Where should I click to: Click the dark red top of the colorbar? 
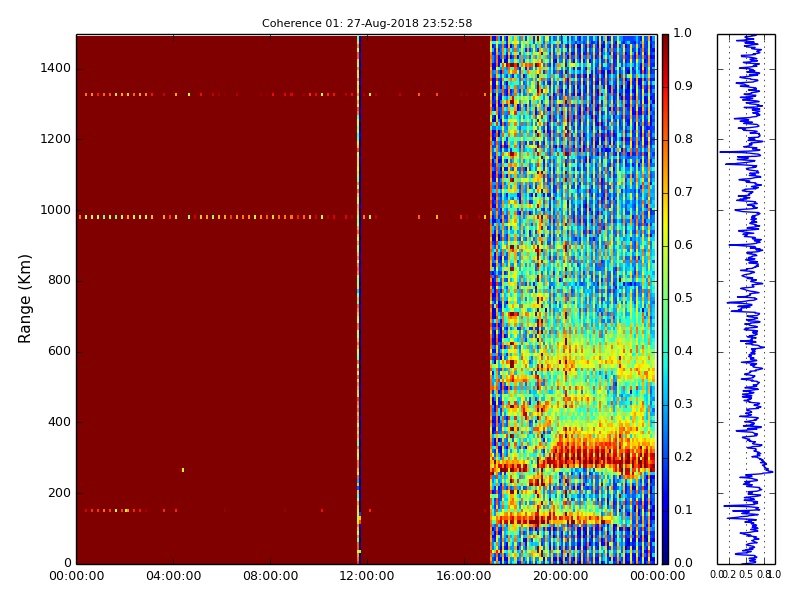pyautogui.click(x=665, y=43)
